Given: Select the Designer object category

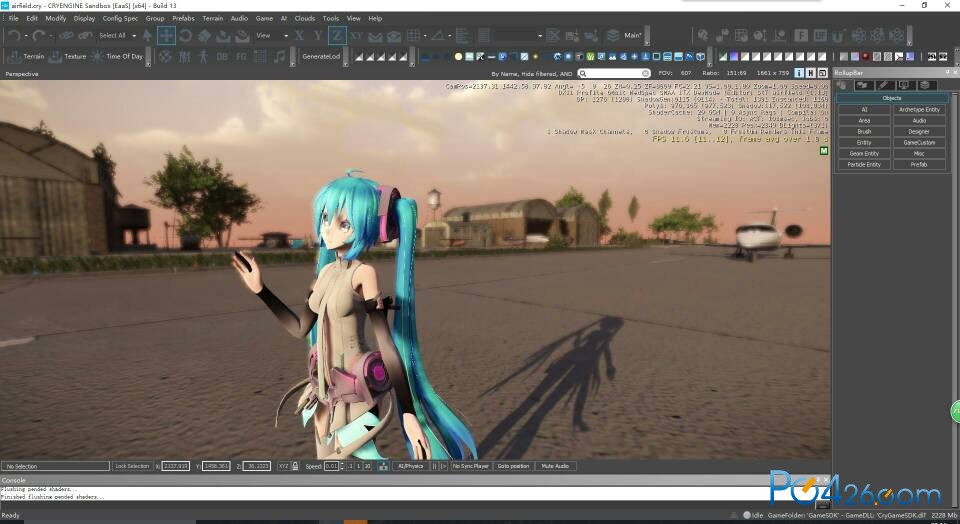Looking at the screenshot, I should [919, 132].
